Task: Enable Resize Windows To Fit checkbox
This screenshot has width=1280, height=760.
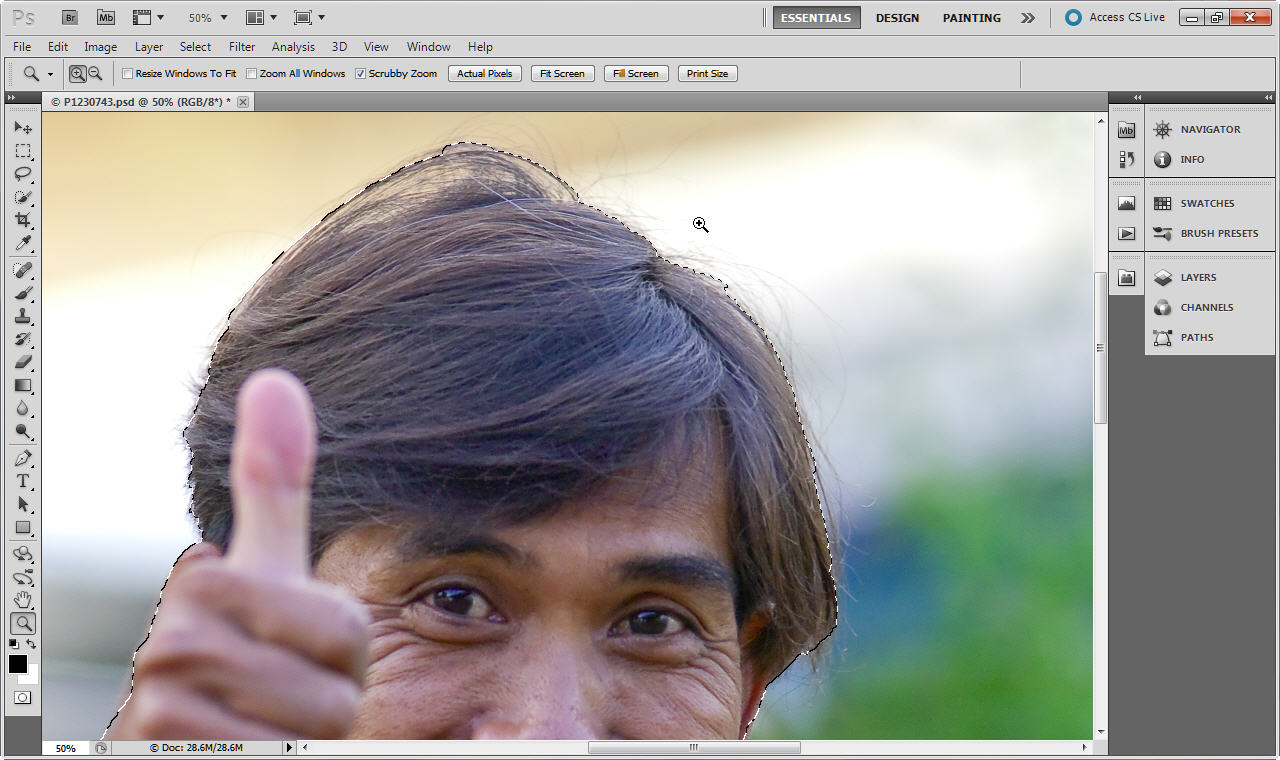Action: click(x=127, y=73)
